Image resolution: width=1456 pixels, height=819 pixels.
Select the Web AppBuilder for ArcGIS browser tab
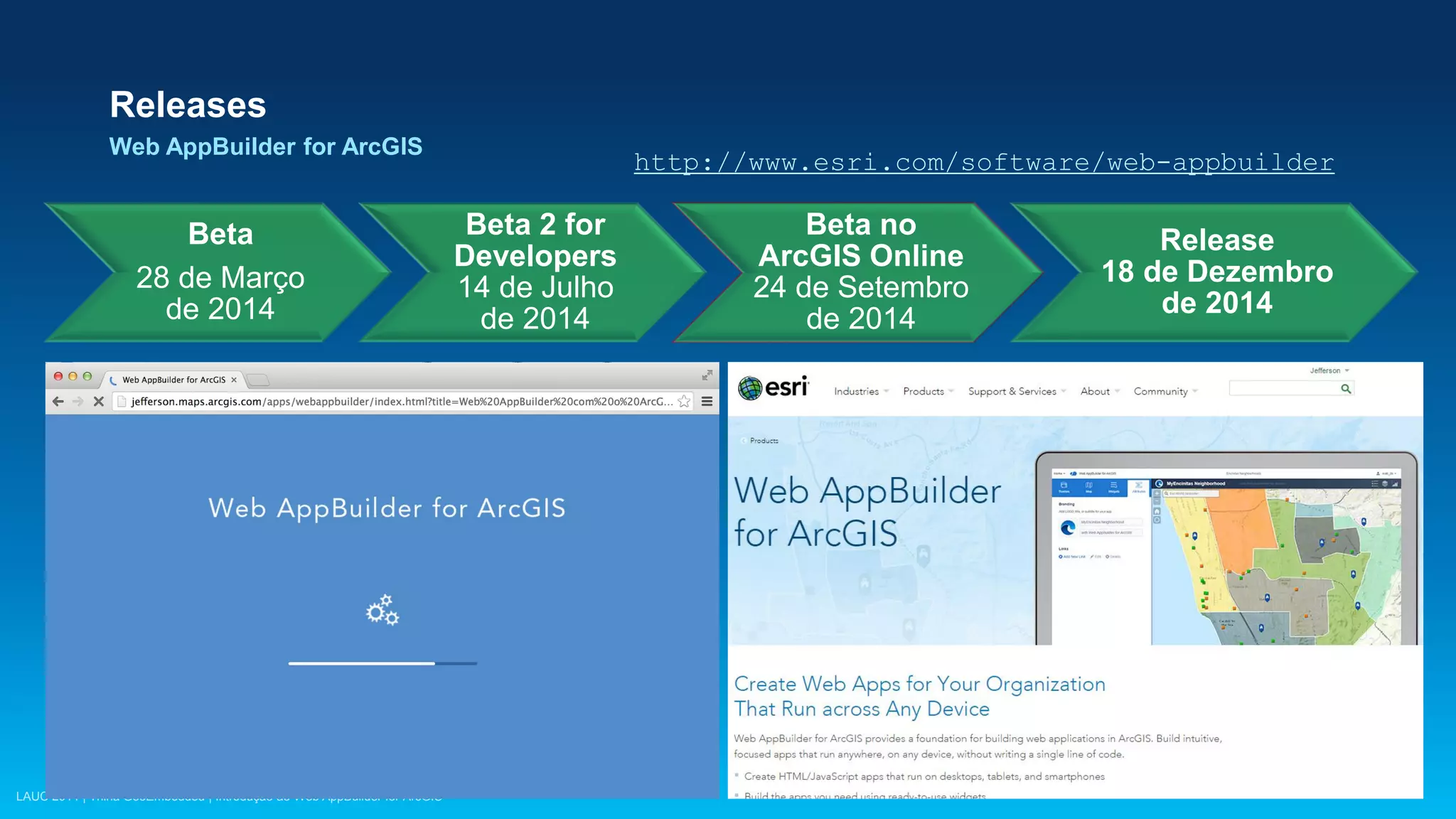click(x=173, y=380)
